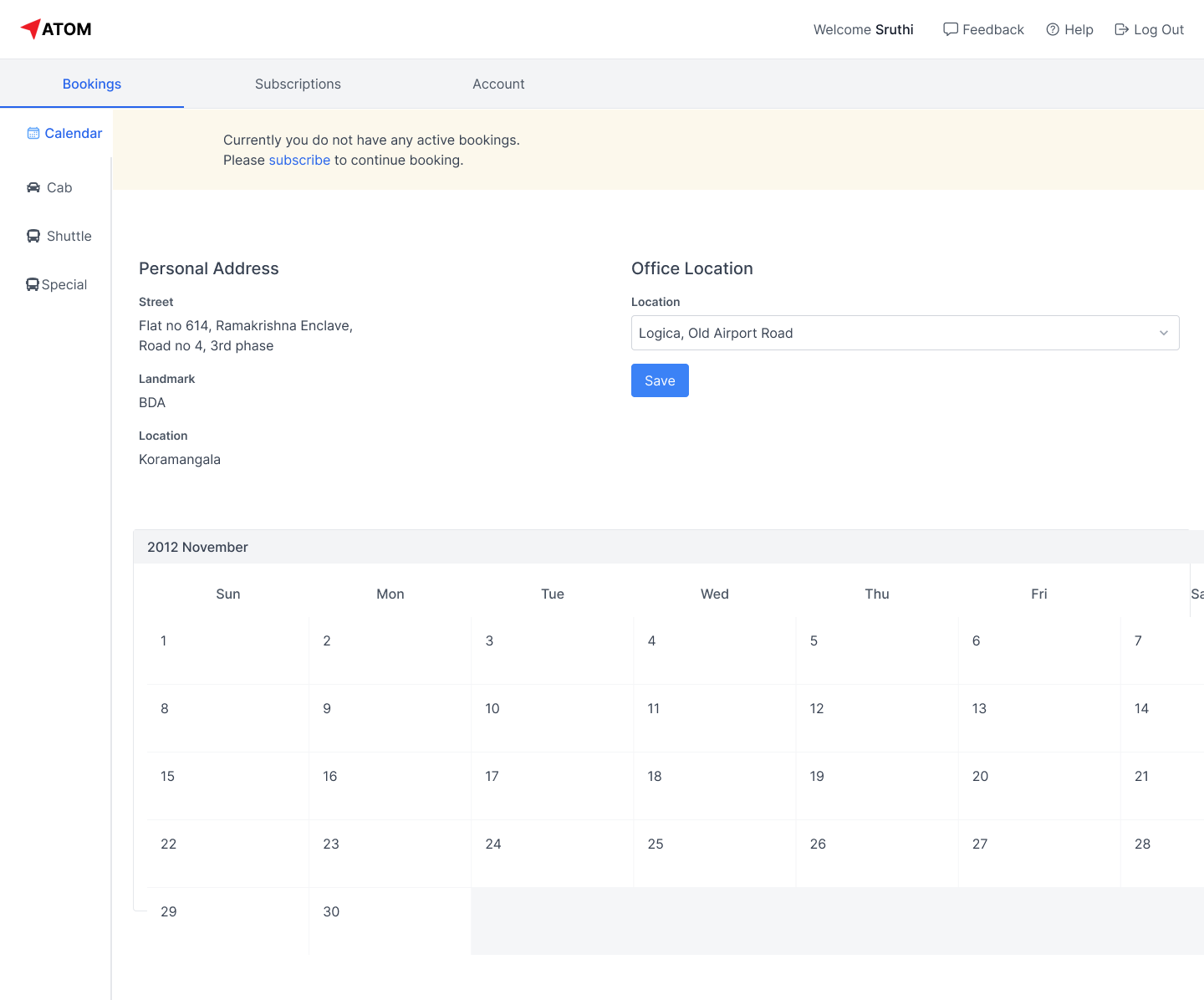Click the Calendar sidebar icon

pyautogui.click(x=33, y=134)
